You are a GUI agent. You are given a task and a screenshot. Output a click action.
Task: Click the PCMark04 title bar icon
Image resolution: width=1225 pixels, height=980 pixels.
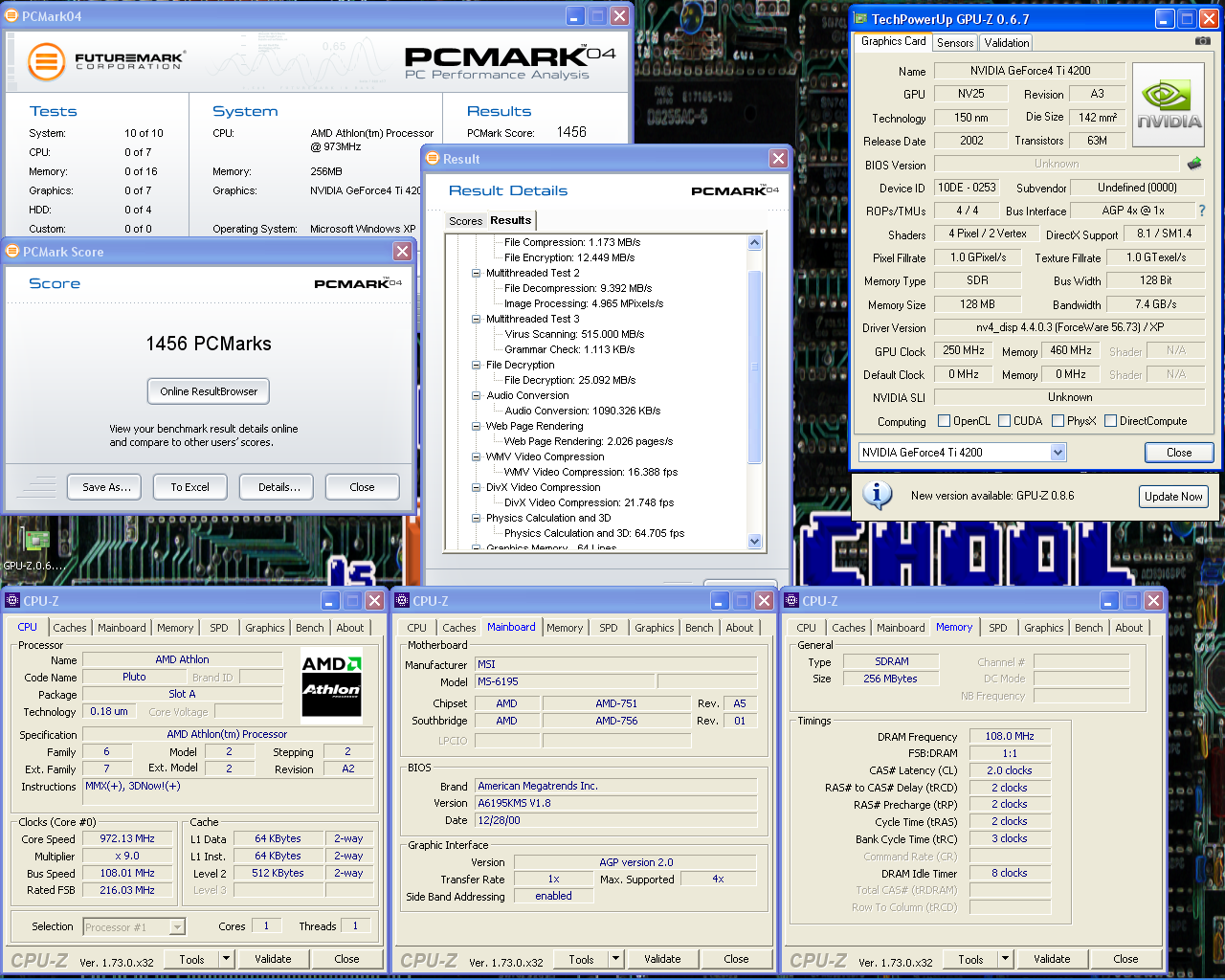click(x=12, y=16)
